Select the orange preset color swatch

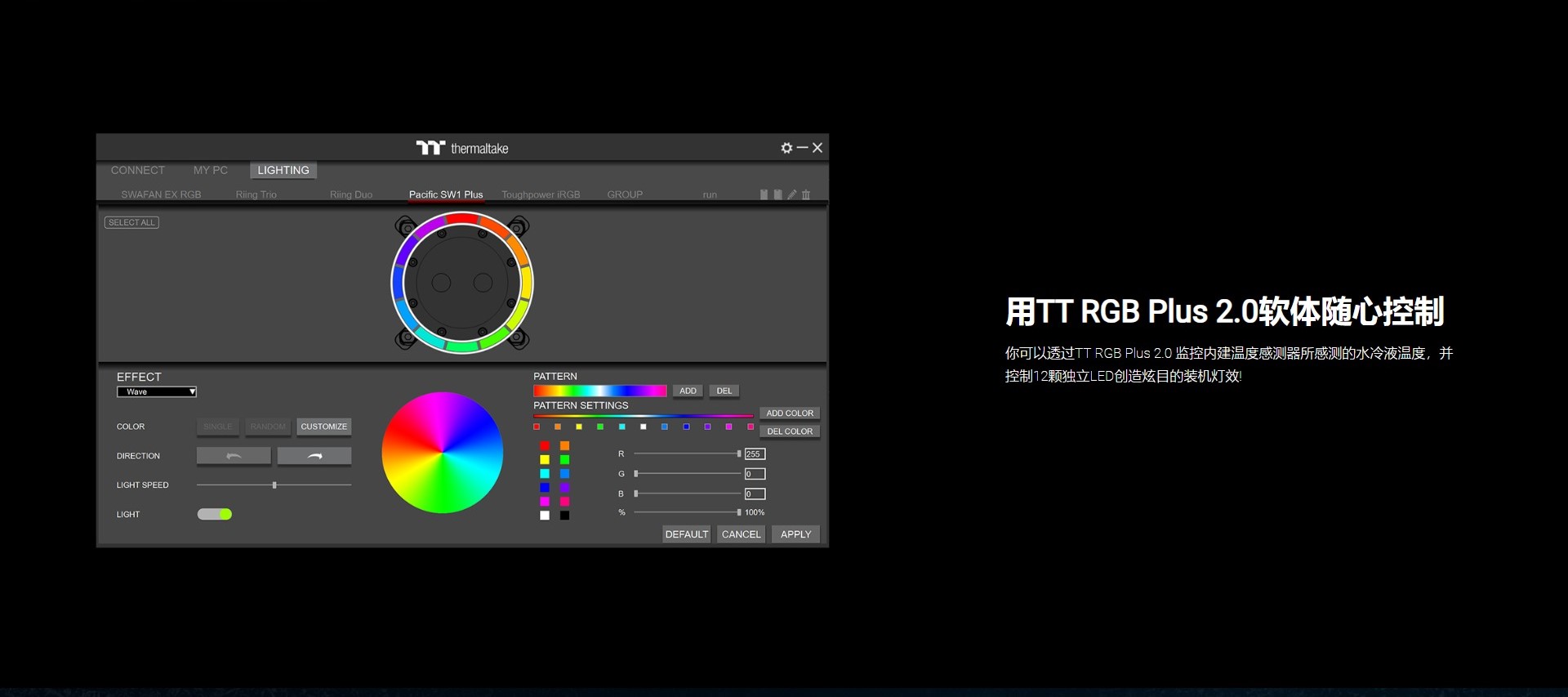(564, 446)
